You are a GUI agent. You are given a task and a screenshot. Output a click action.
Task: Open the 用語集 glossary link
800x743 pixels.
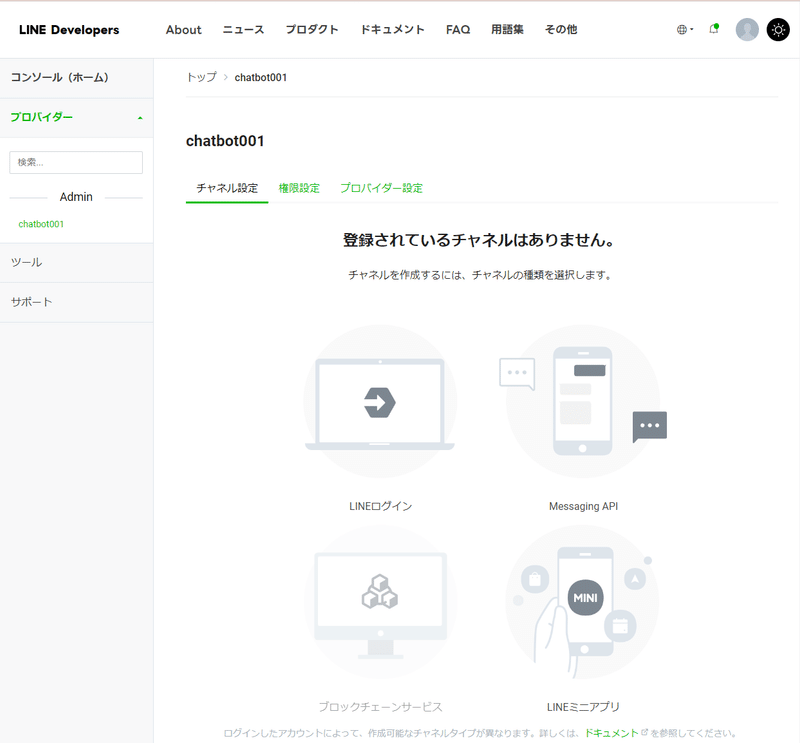point(507,30)
